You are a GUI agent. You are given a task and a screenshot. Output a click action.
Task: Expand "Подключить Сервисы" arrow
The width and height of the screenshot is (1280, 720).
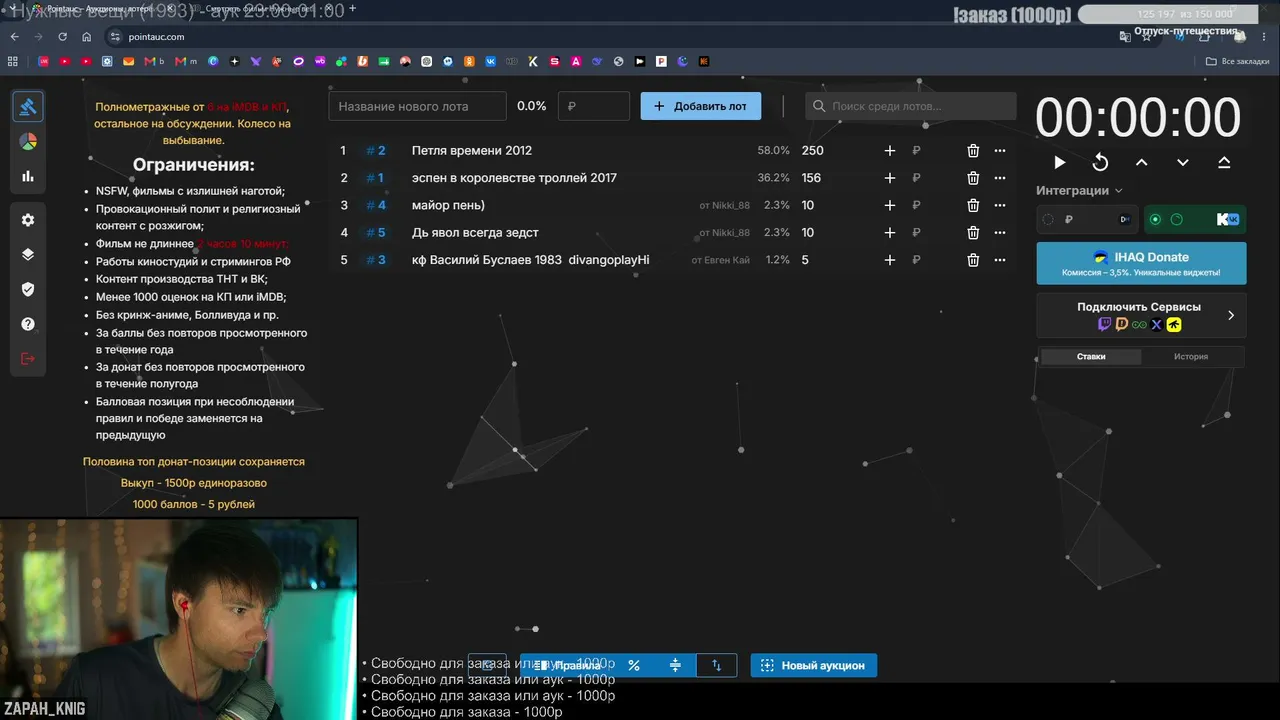point(1230,315)
